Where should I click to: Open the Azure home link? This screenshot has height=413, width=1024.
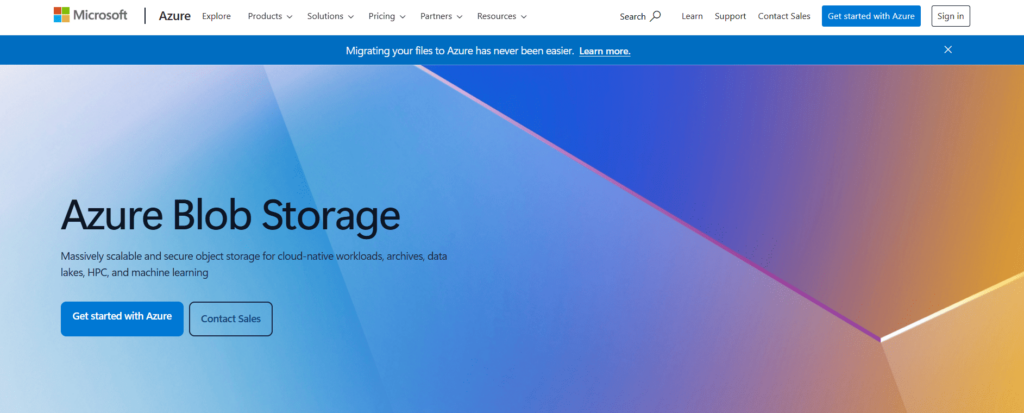(174, 16)
